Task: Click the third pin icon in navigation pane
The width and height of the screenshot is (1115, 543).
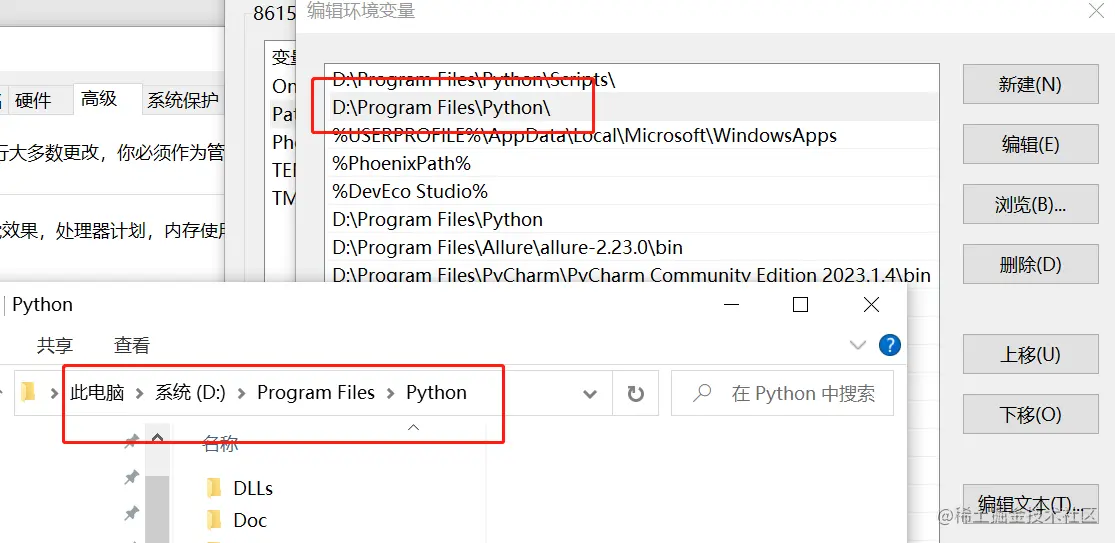Action: coord(132,512)
